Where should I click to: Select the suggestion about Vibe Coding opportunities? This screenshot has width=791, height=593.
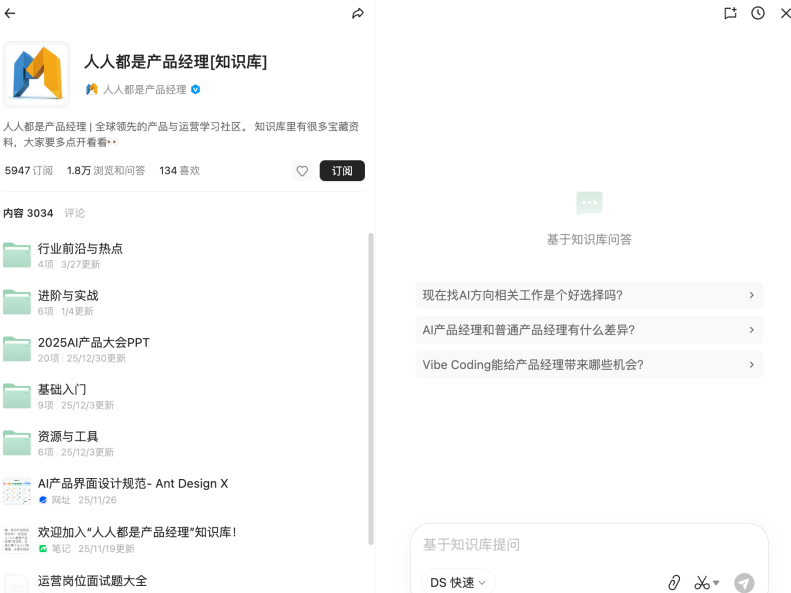pyautogui.click(x=589, y=365)
